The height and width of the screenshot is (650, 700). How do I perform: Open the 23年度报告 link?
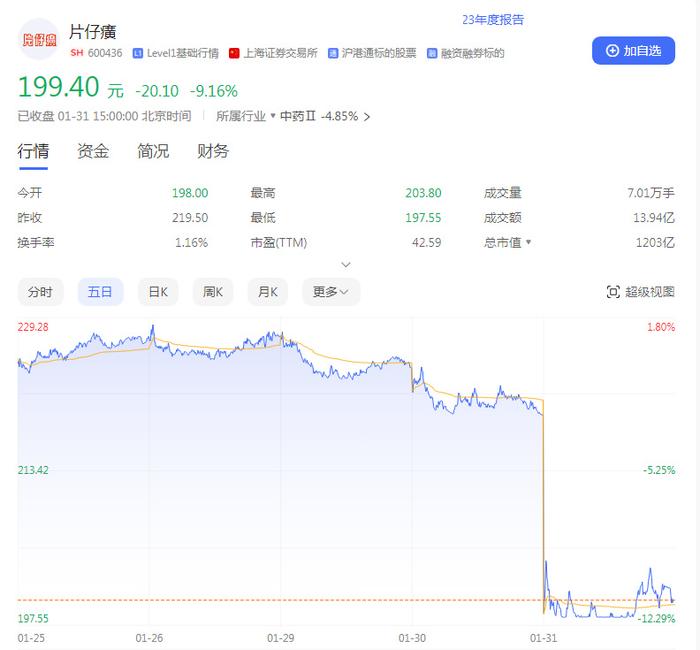coord(493,20)
